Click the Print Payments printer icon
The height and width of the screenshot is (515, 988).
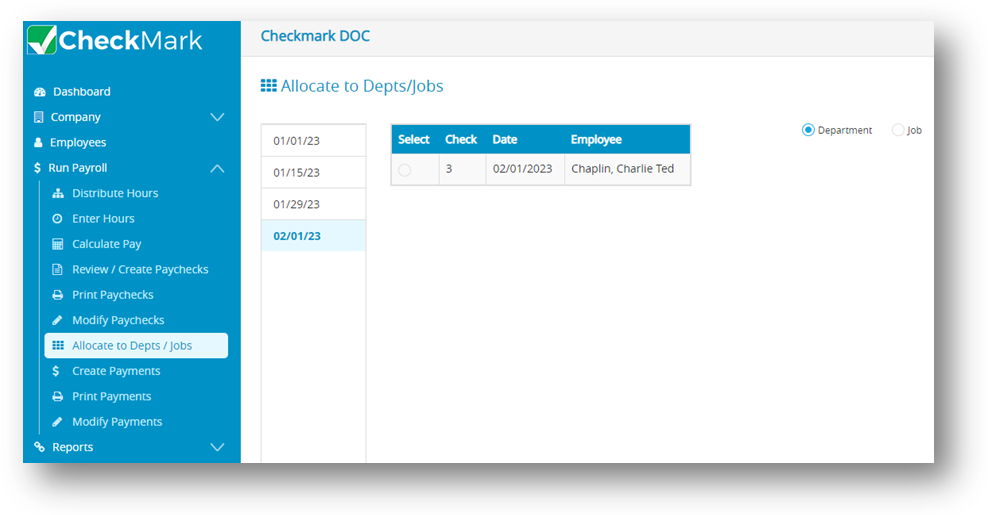(57, 396)
